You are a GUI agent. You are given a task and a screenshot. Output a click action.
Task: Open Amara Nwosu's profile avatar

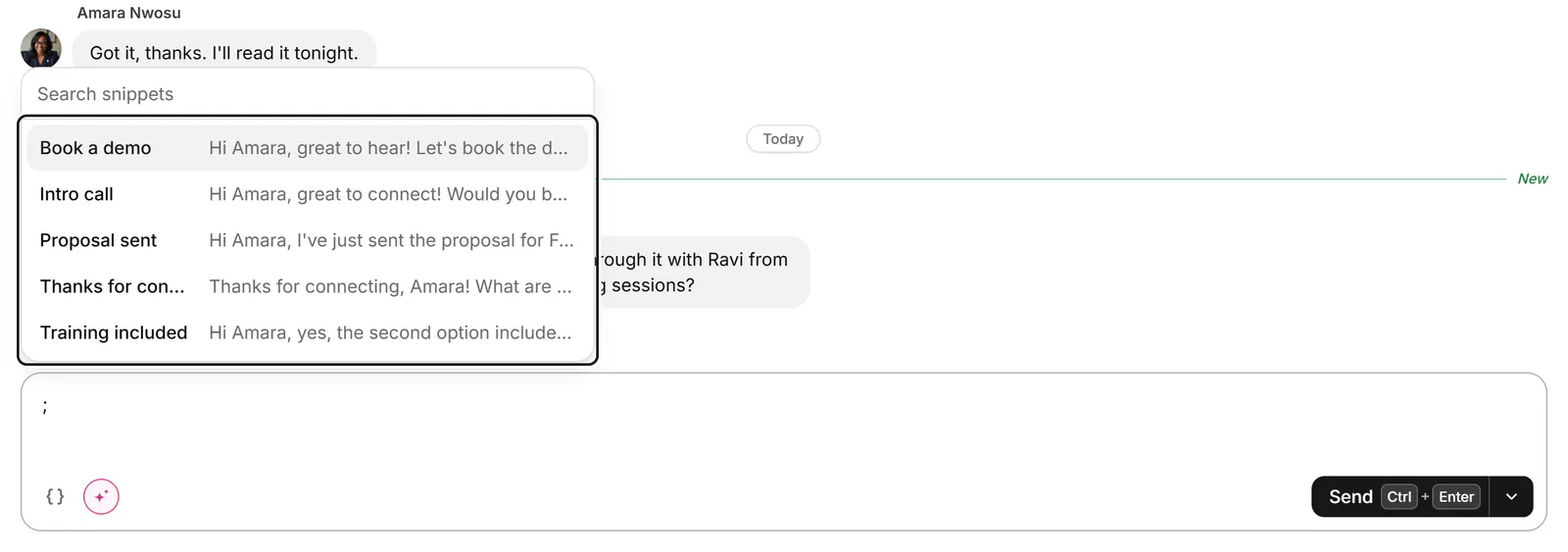click(41, 49)
